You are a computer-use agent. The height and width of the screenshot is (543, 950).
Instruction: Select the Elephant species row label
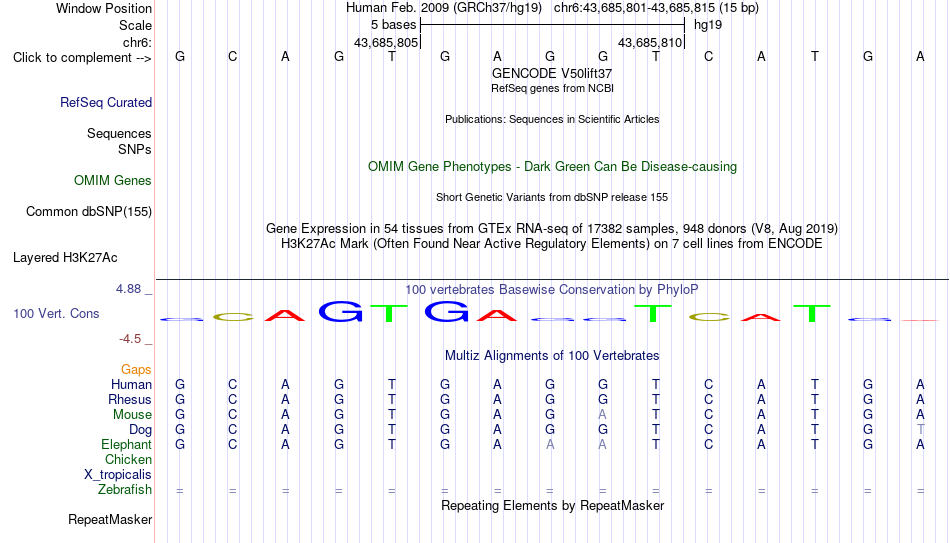[127, 444]
